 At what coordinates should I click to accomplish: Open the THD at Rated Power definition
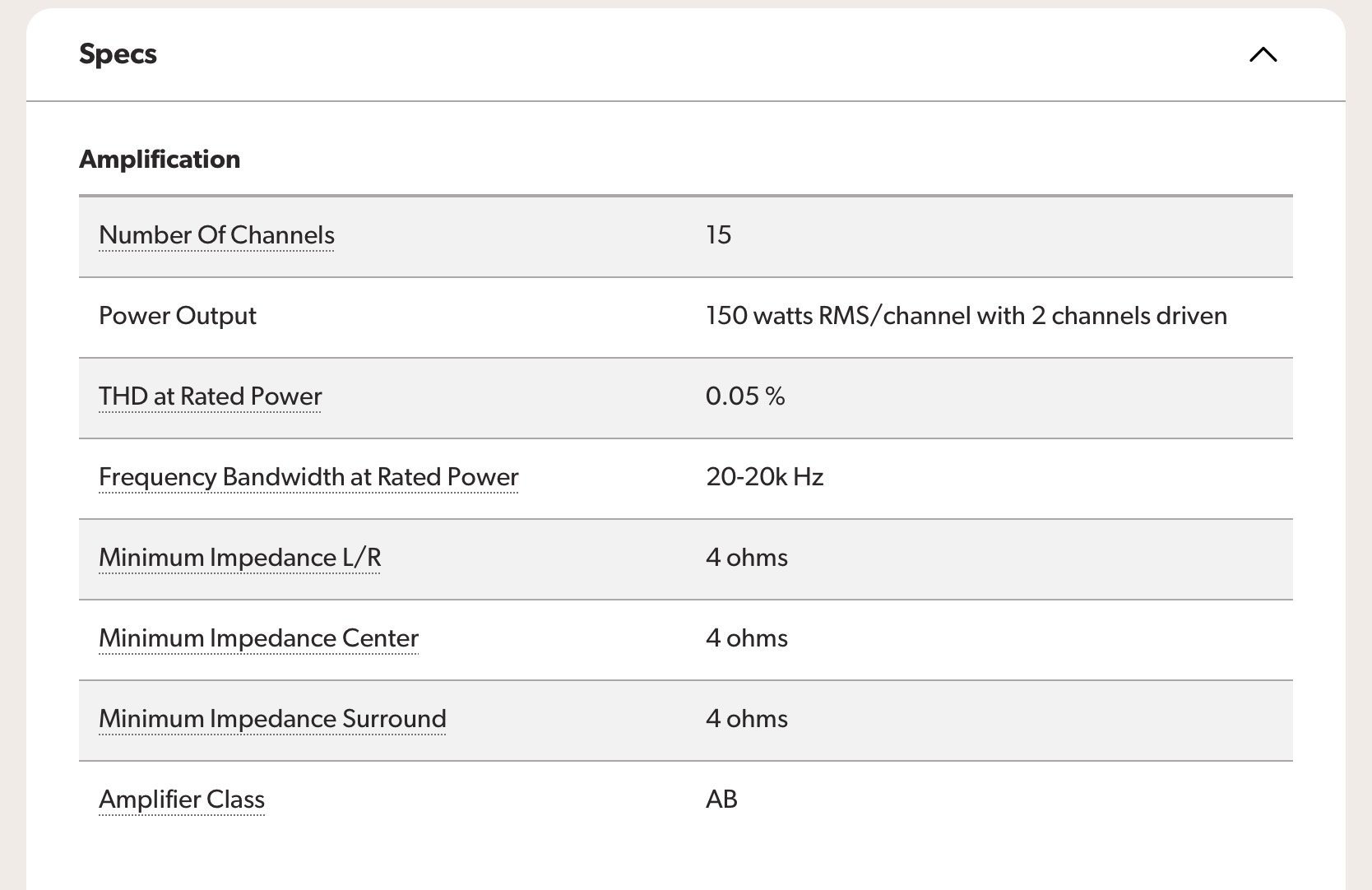[210, 396]
